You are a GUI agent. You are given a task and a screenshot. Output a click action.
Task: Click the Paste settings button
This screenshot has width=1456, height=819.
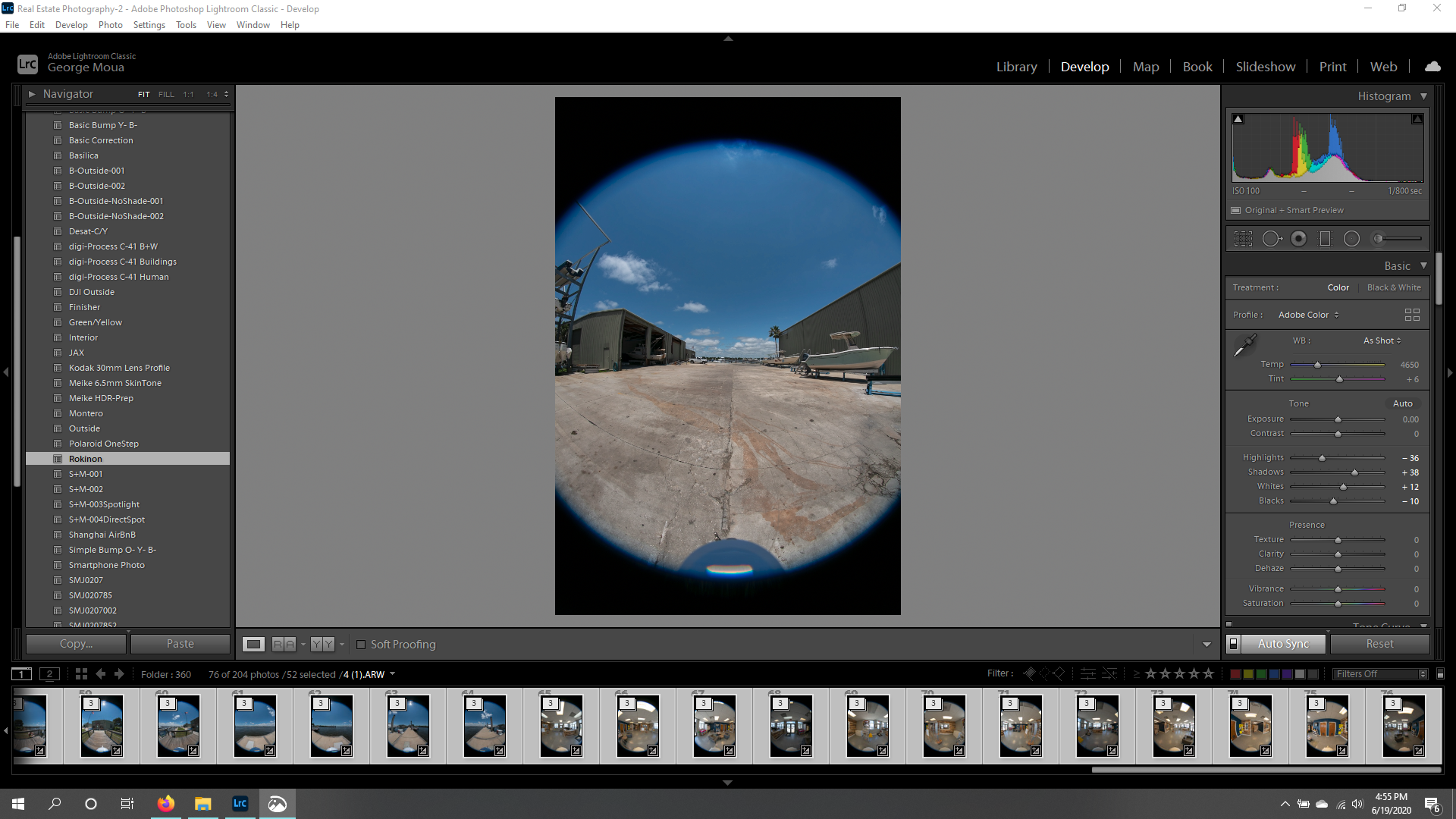tap(180, 644)
